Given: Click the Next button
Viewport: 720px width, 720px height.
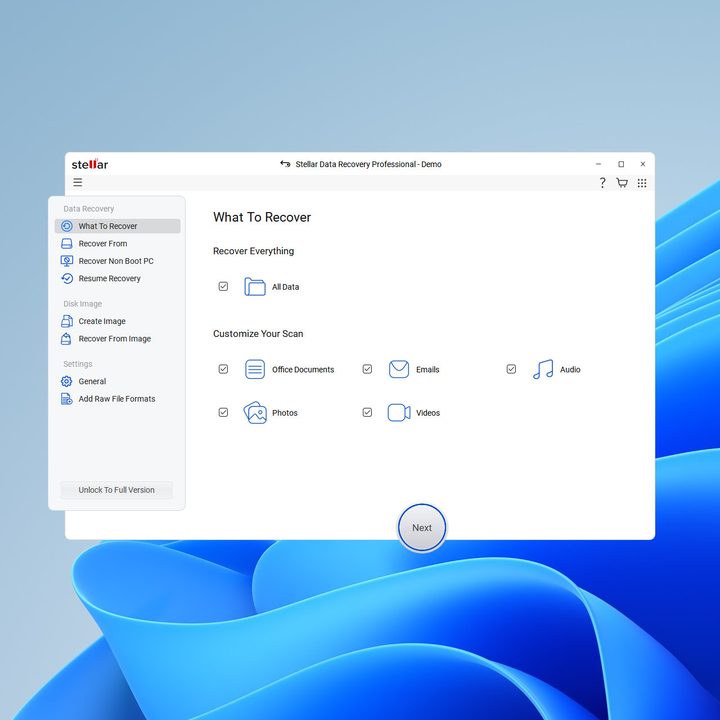Looking at the screenshot, I should coord(422,528).
